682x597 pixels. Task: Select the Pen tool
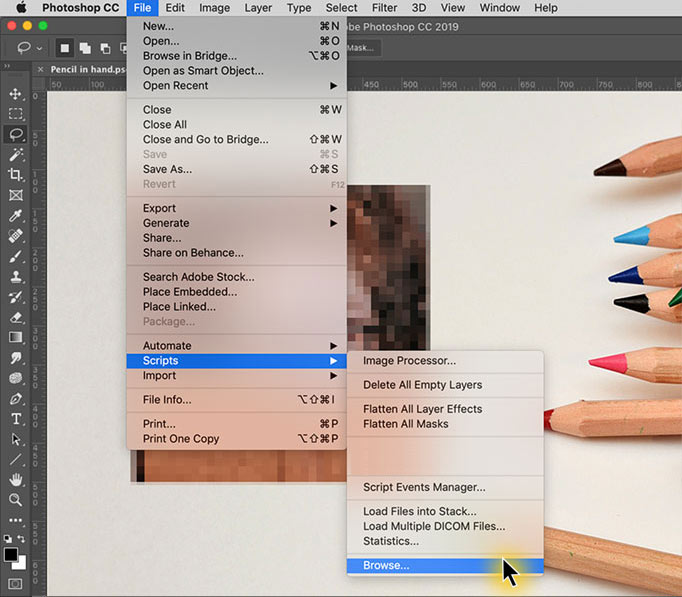click(x=16, y=399)
